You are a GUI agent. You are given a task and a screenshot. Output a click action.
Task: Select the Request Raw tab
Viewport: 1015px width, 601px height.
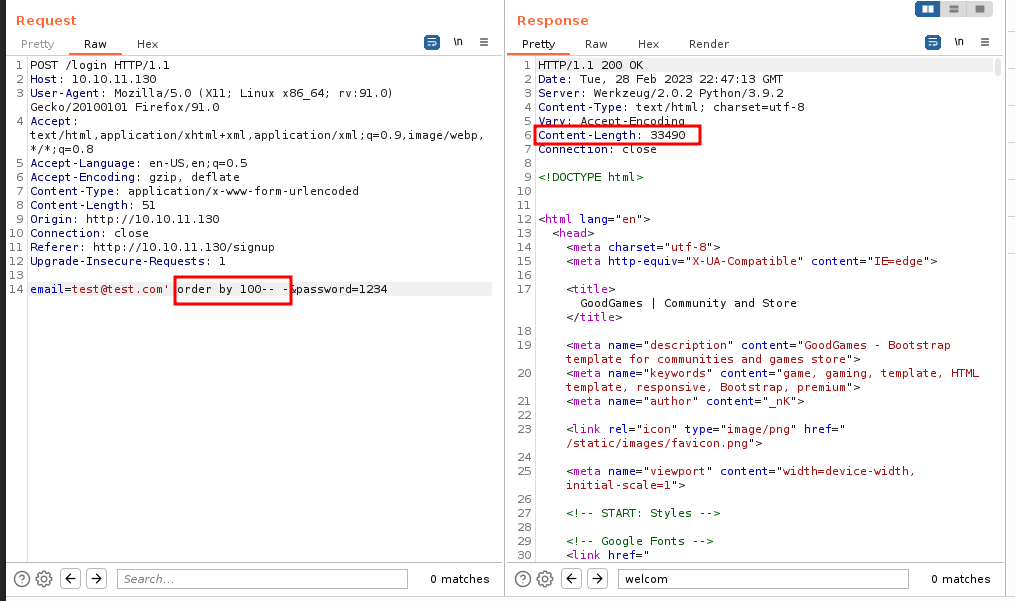(x=95, y=44)
